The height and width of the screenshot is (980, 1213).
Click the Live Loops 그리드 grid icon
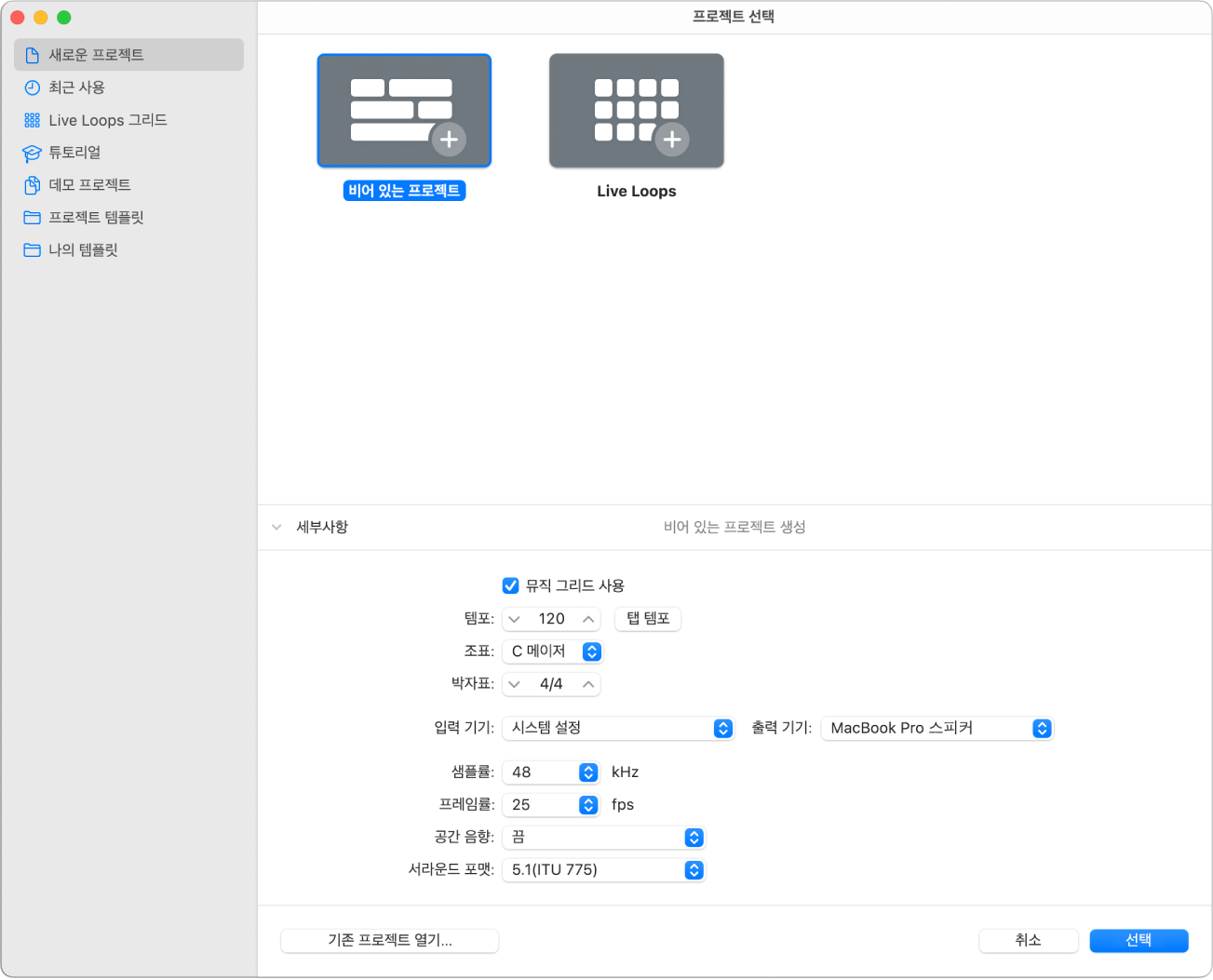(33, 120)
